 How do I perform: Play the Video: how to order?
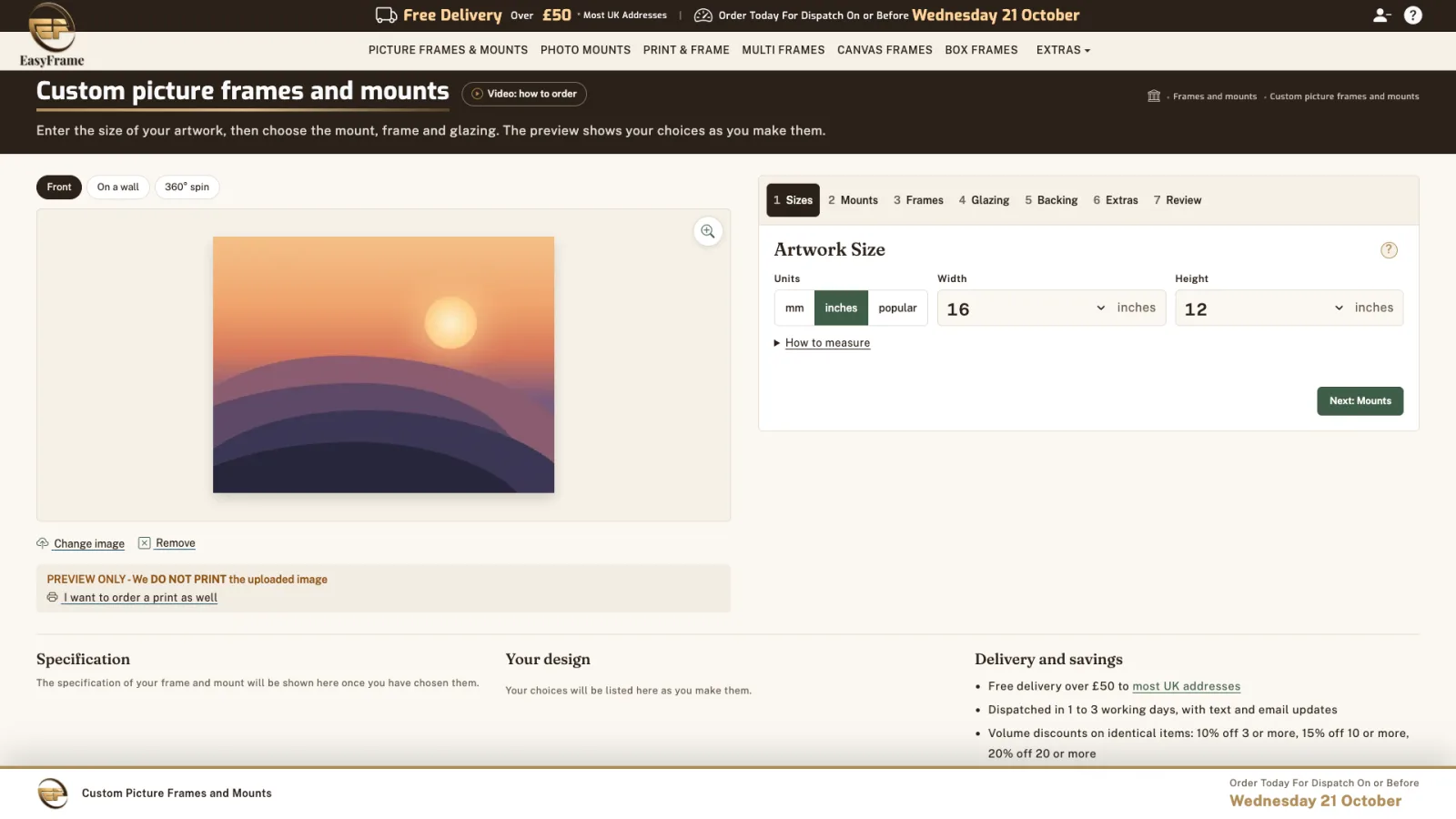(524, 94)
